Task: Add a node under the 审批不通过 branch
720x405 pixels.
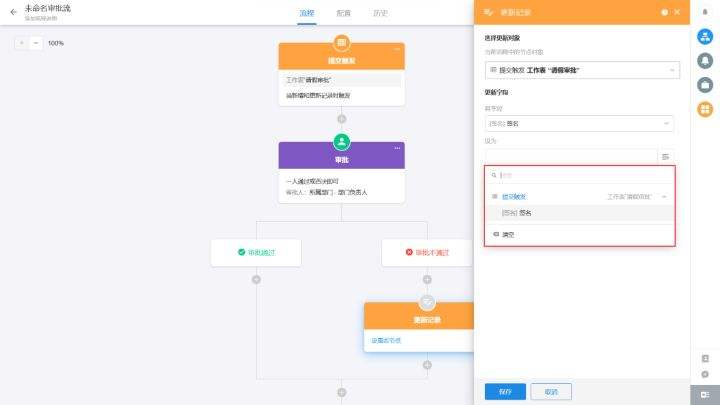Action: click(x=427, y=280)
